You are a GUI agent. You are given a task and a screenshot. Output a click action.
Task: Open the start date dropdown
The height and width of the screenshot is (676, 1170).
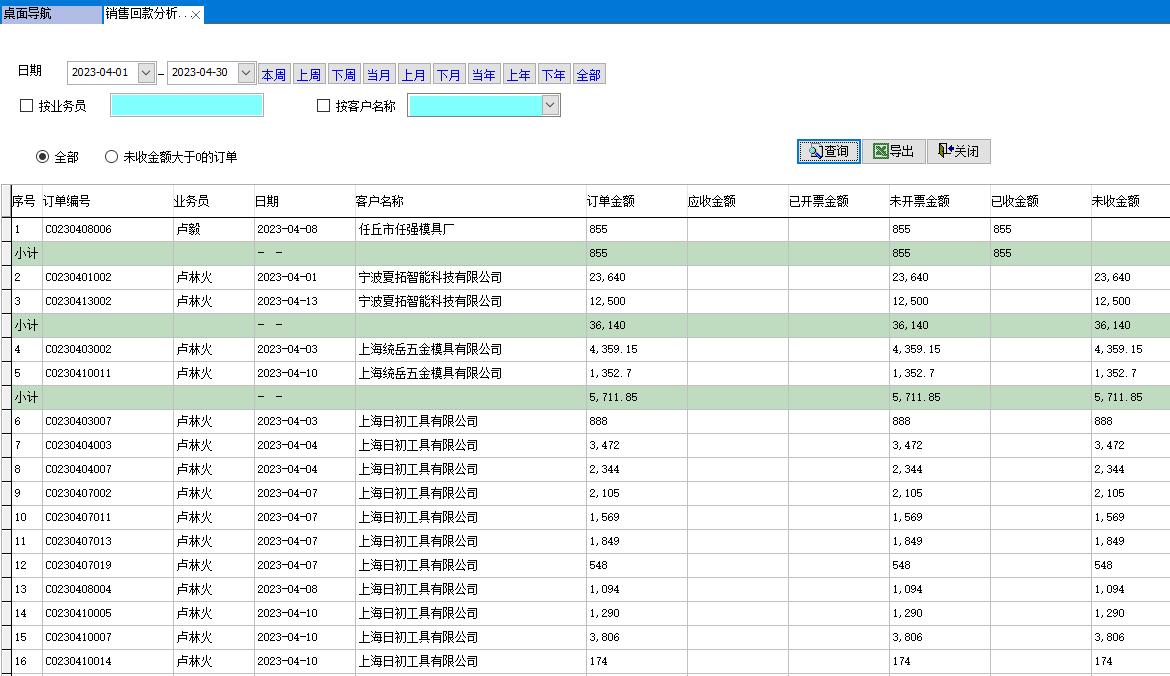click(146, 73)
